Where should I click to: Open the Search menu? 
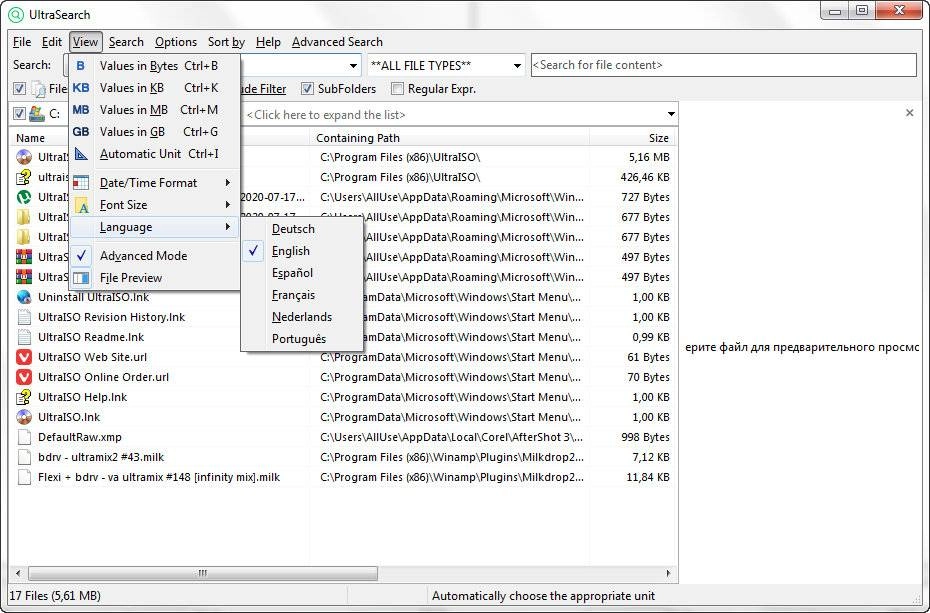click(126, 42)
